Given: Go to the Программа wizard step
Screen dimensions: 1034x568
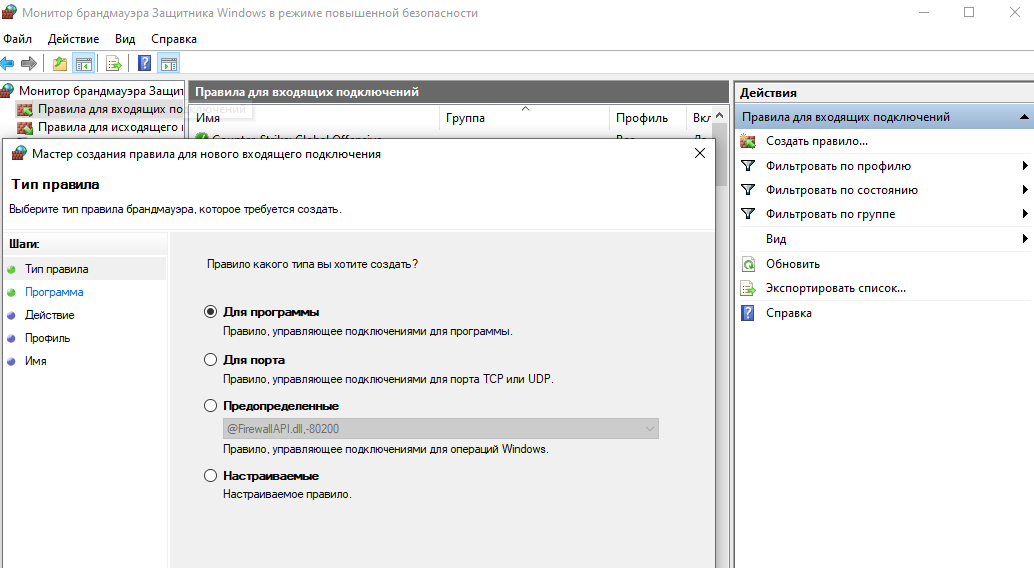Looking at the screenshot, I should pos(54,292).
